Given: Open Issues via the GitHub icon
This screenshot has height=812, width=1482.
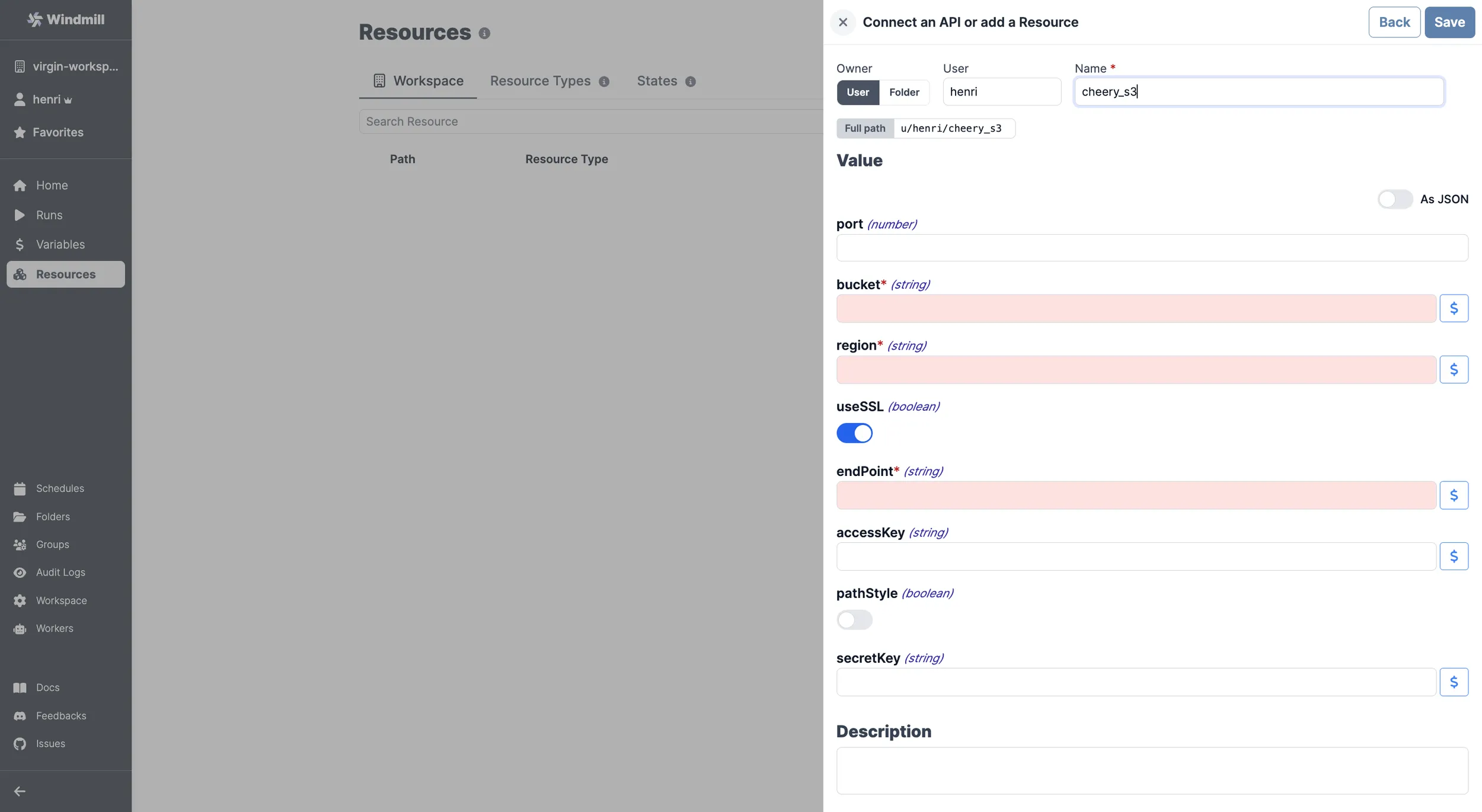Looking at the screenshot, I should pos(50,744).
